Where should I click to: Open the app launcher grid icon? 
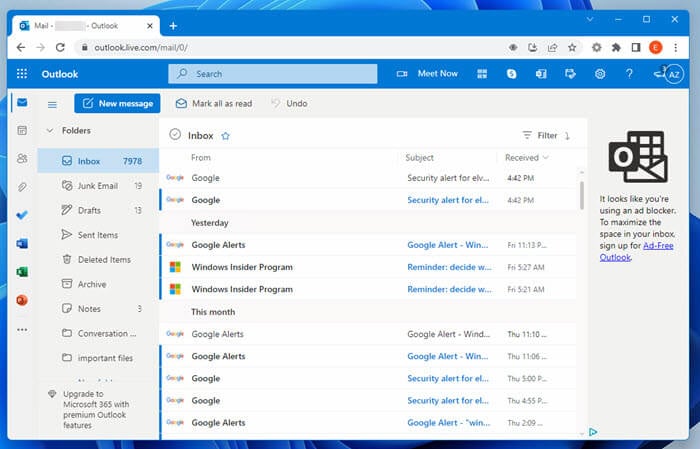coord(22,74)
